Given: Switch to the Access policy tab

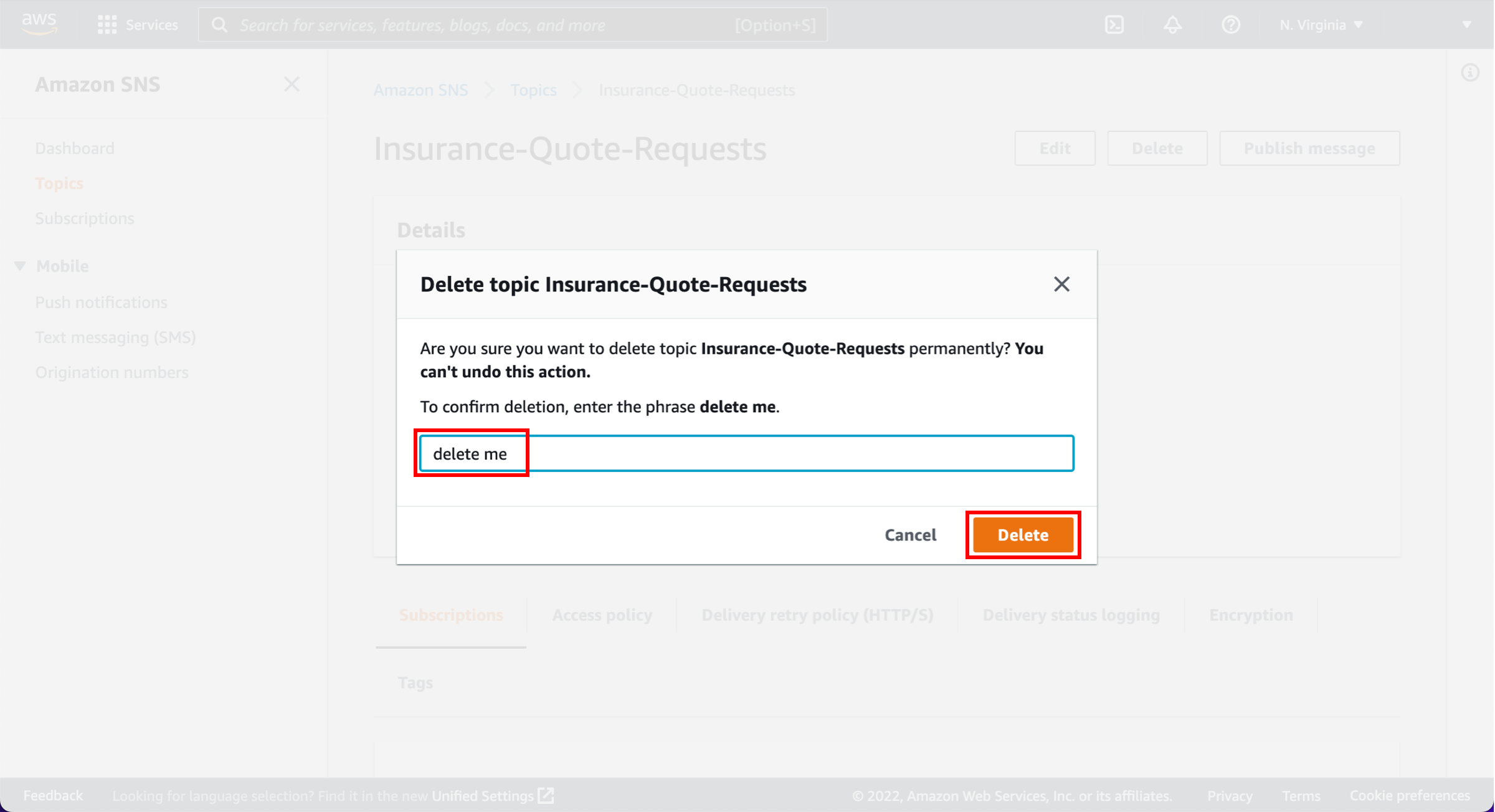Looking at the screenshot, I should pyautogui.click(x=602, y=615).
